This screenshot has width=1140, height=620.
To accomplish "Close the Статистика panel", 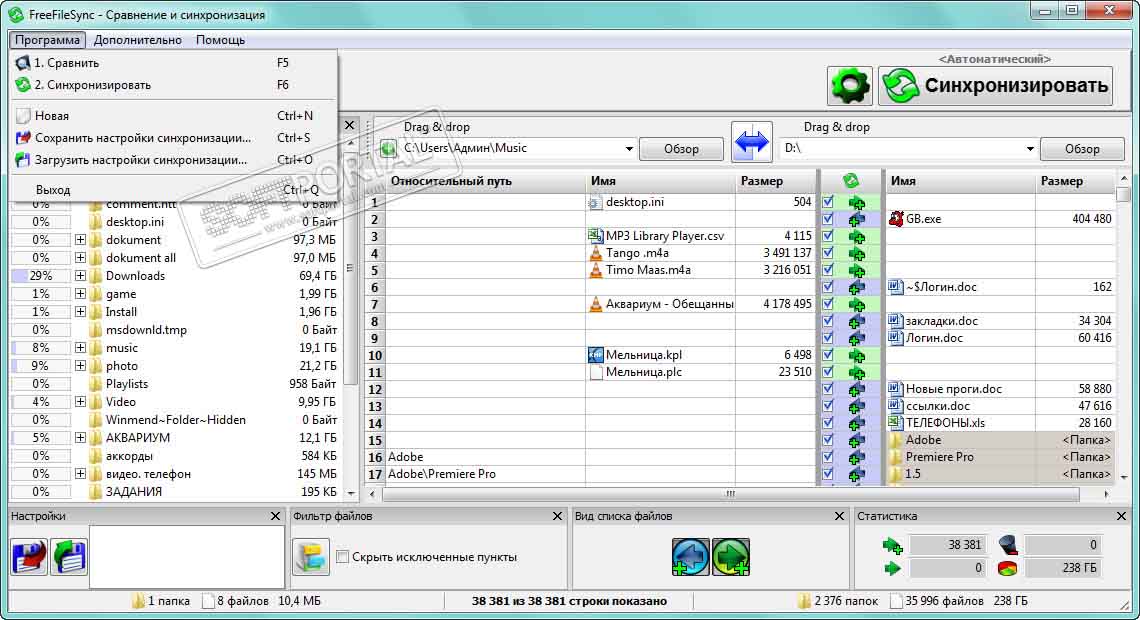I will [1121, 516].
